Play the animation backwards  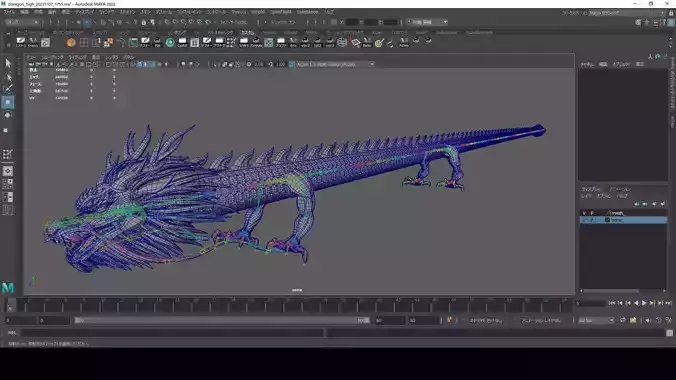click(x=636, y=304)
